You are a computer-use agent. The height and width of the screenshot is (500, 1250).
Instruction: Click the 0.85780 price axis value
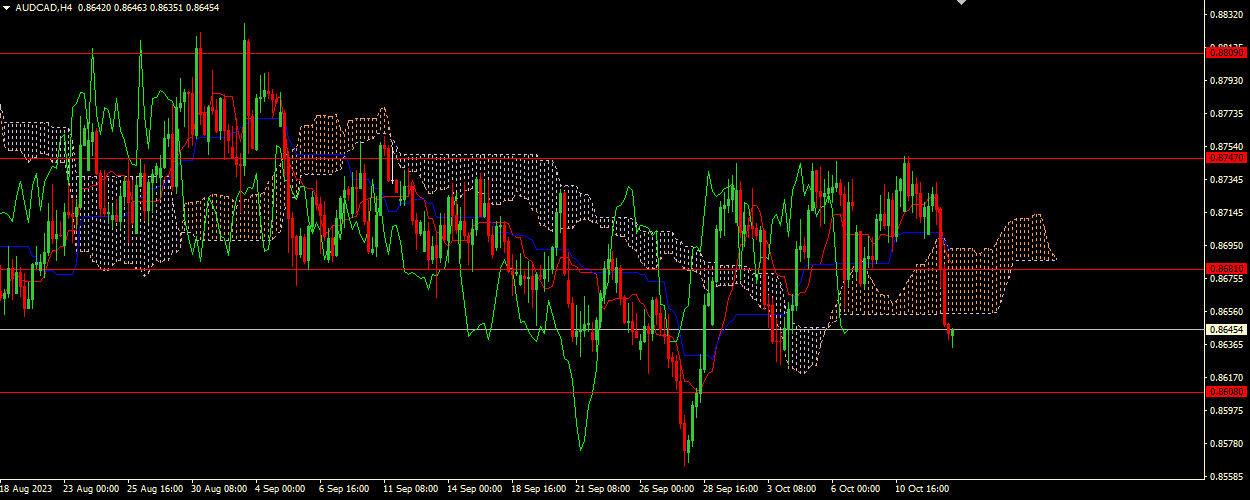[1227, 444]
